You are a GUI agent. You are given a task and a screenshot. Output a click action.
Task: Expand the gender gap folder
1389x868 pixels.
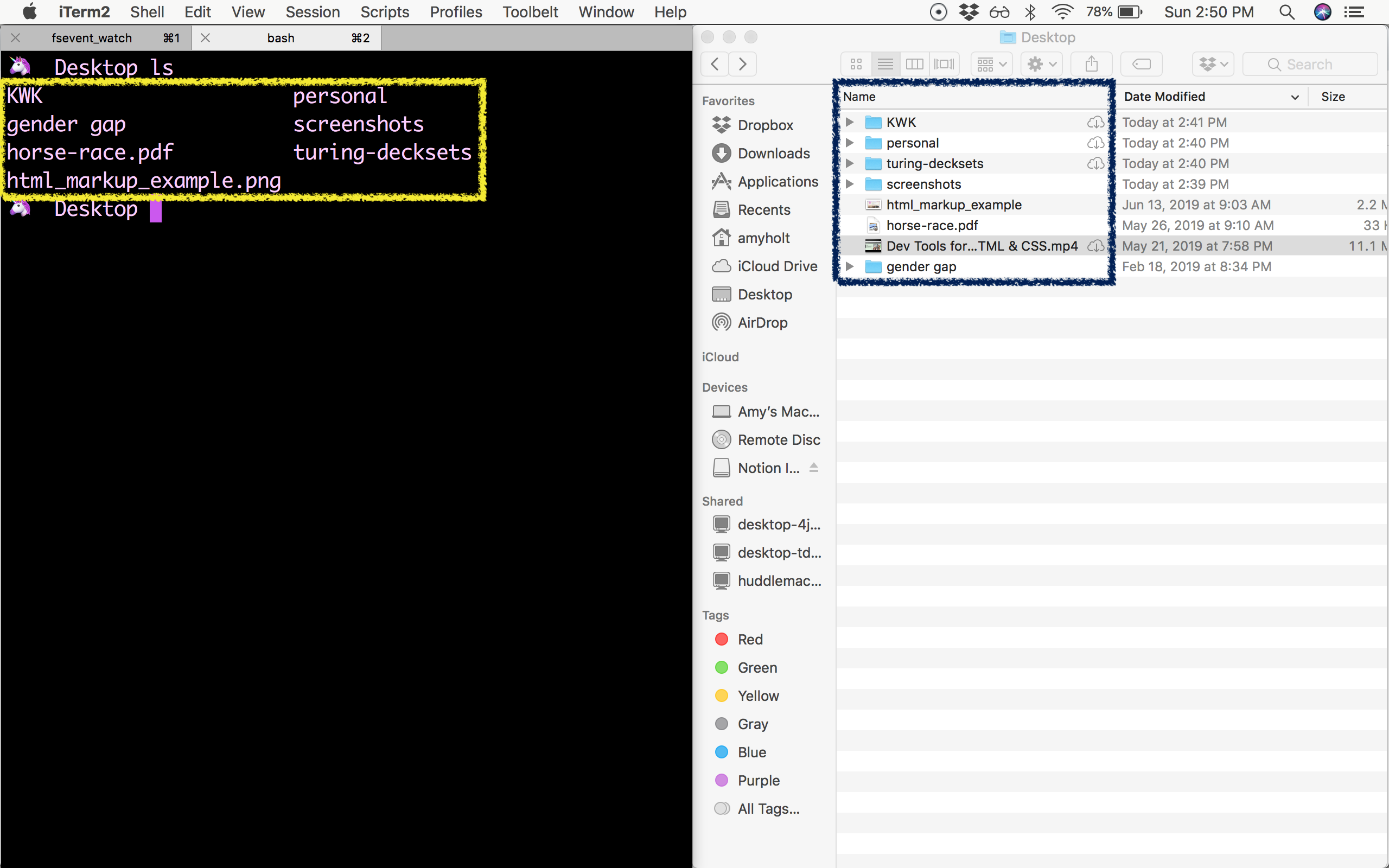point(850,266)
